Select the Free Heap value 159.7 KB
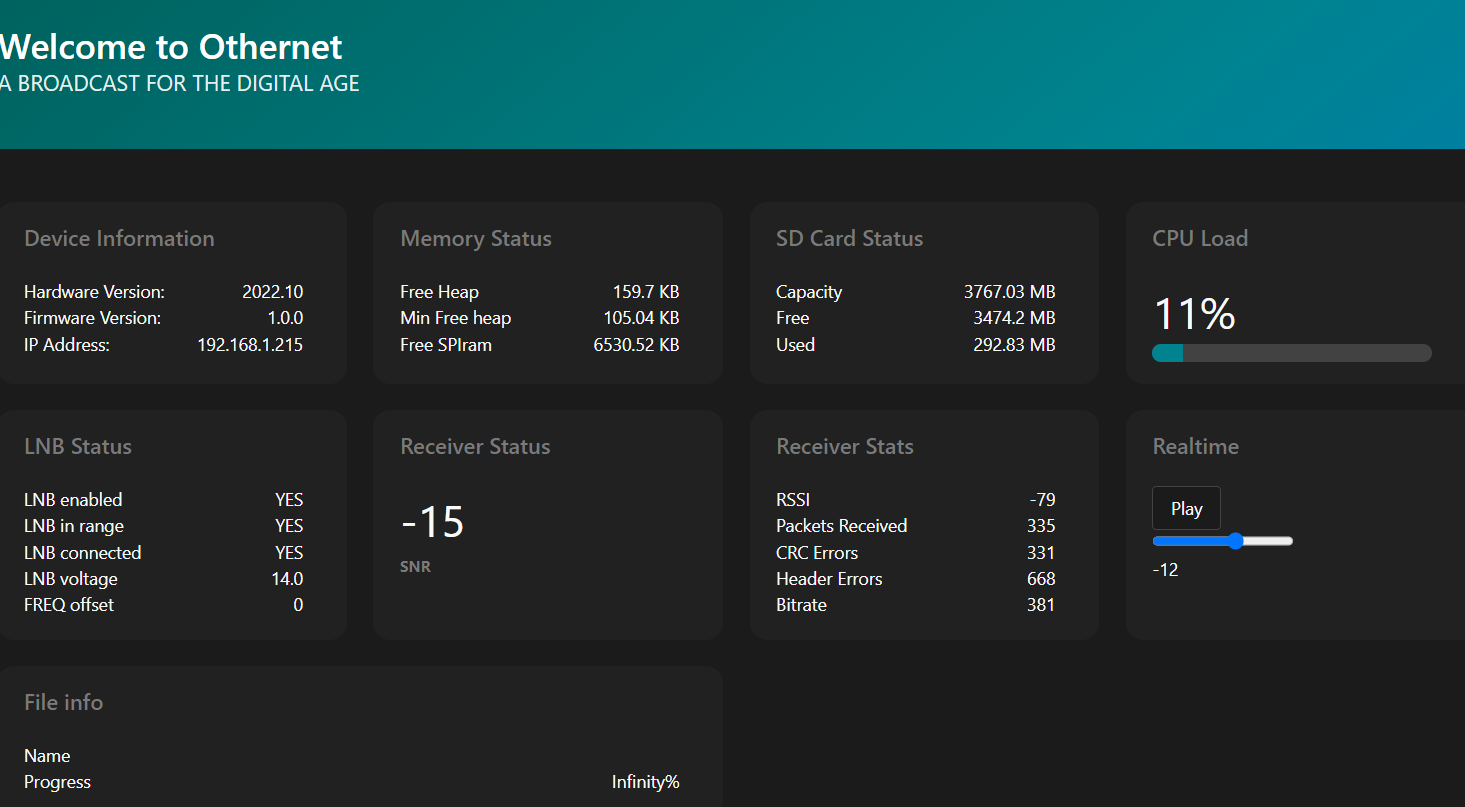1465x807 pixels. pos(646,292)
